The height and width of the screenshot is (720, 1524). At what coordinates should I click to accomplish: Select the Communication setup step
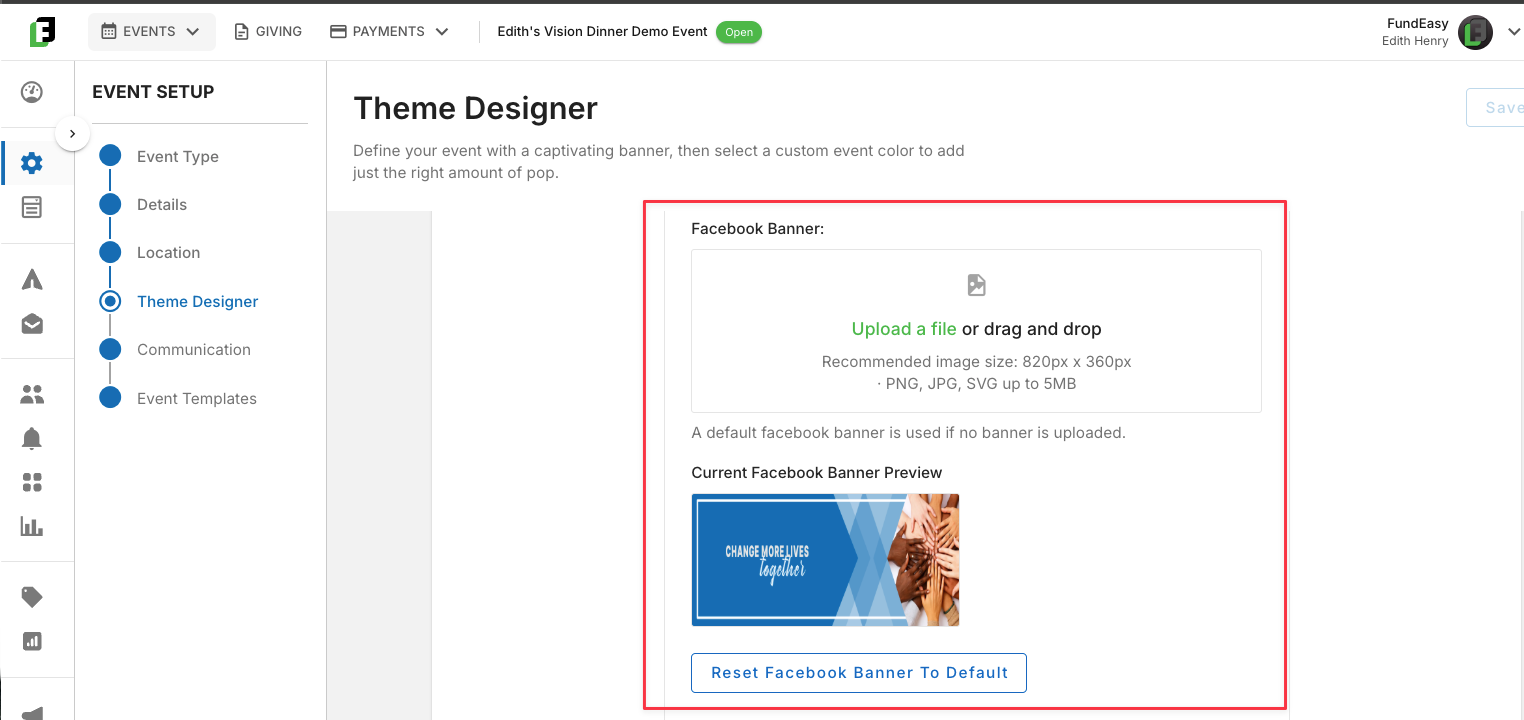coord(193,349)
